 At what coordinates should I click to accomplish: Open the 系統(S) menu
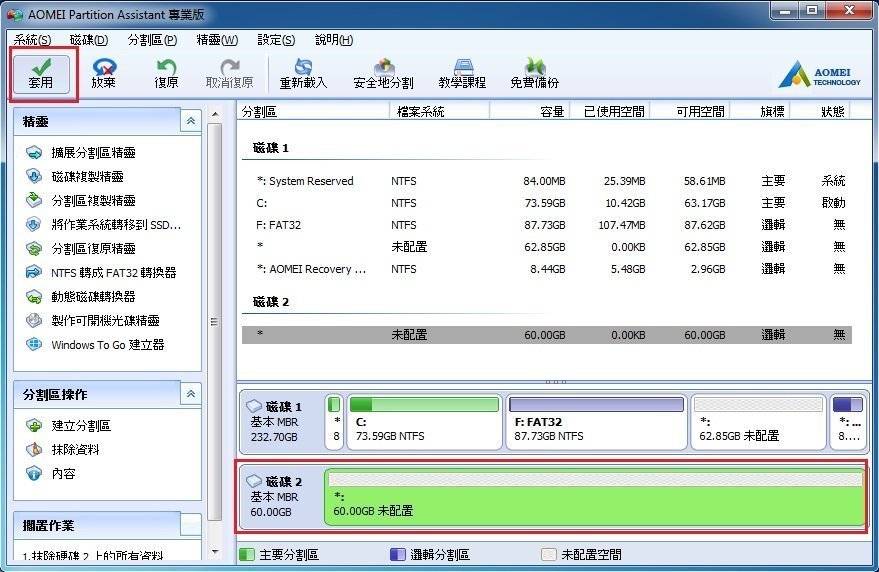coord(32,40)
